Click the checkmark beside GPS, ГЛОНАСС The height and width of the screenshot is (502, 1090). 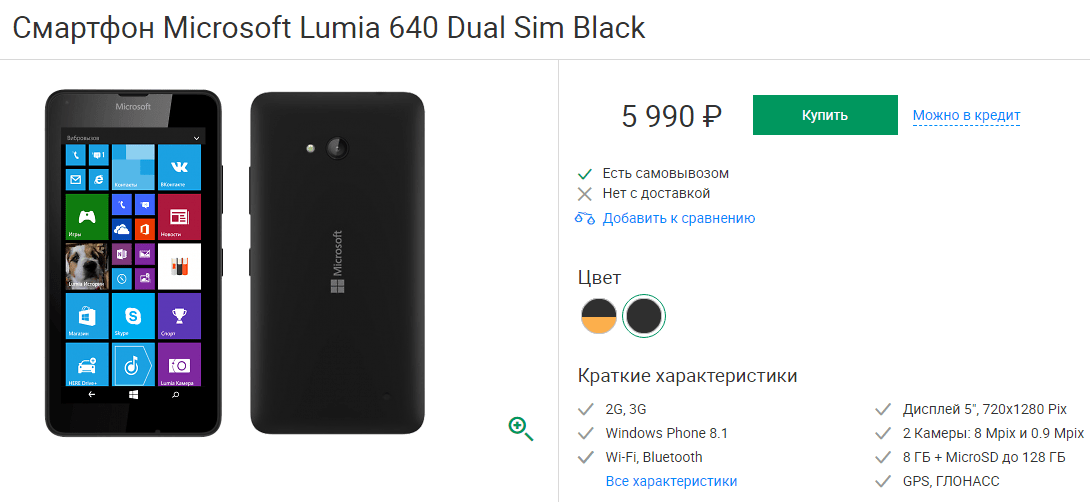(x=883, y=481)
